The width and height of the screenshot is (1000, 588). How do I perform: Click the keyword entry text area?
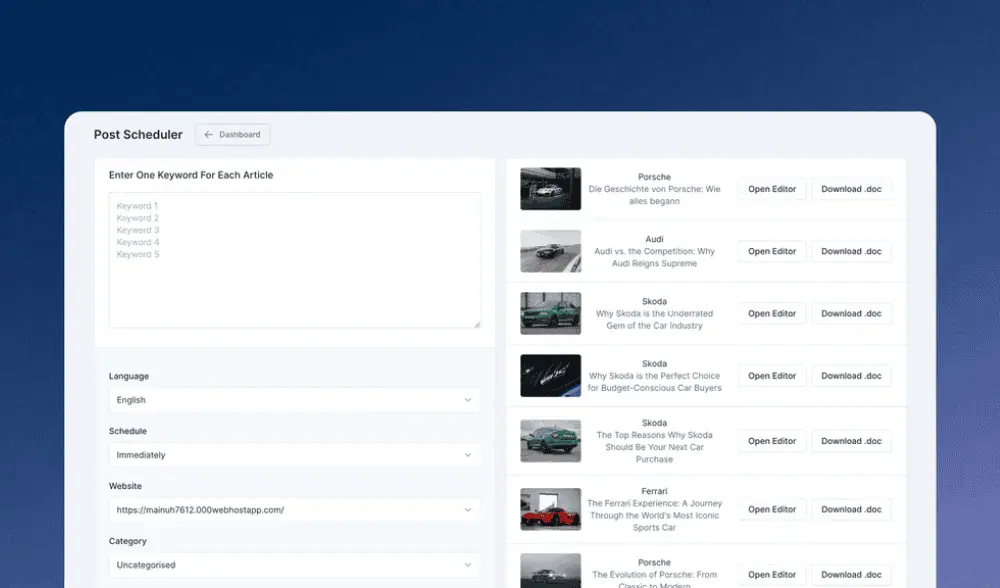pyautogui.click(x=294, y=260)
